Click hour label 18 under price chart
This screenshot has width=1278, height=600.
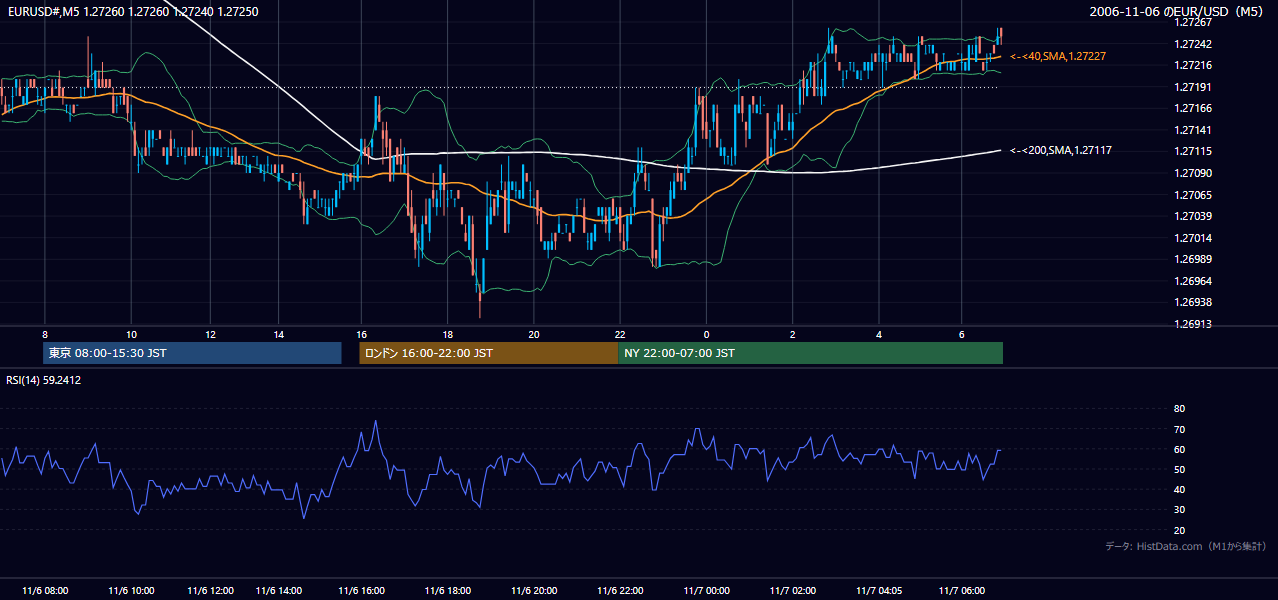(448, 334)
